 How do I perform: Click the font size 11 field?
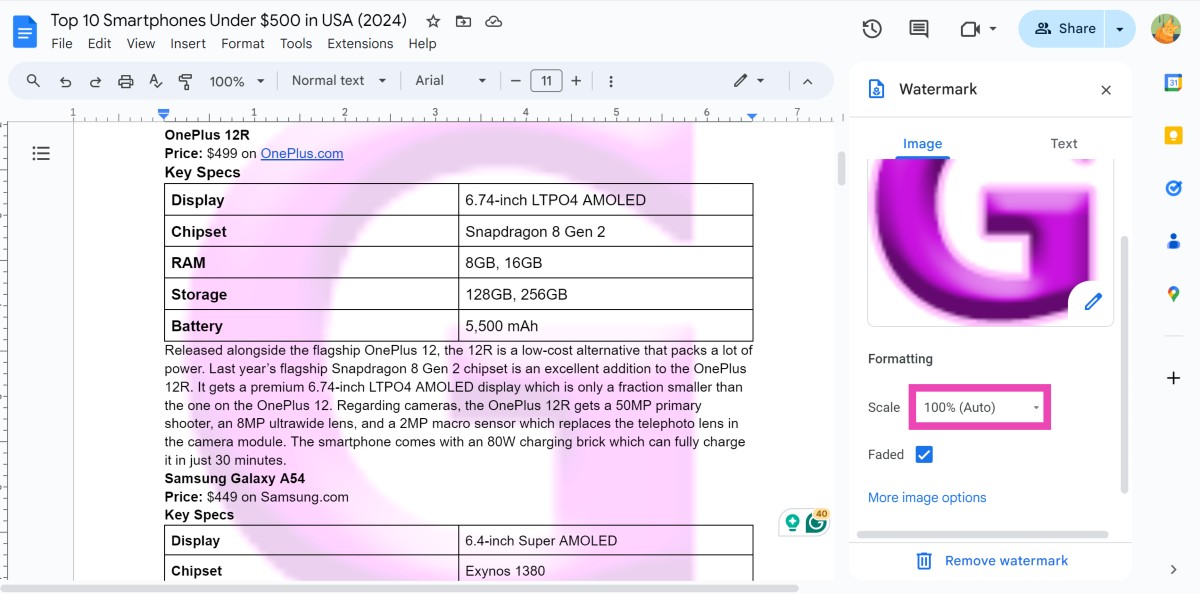coord(546,81)
